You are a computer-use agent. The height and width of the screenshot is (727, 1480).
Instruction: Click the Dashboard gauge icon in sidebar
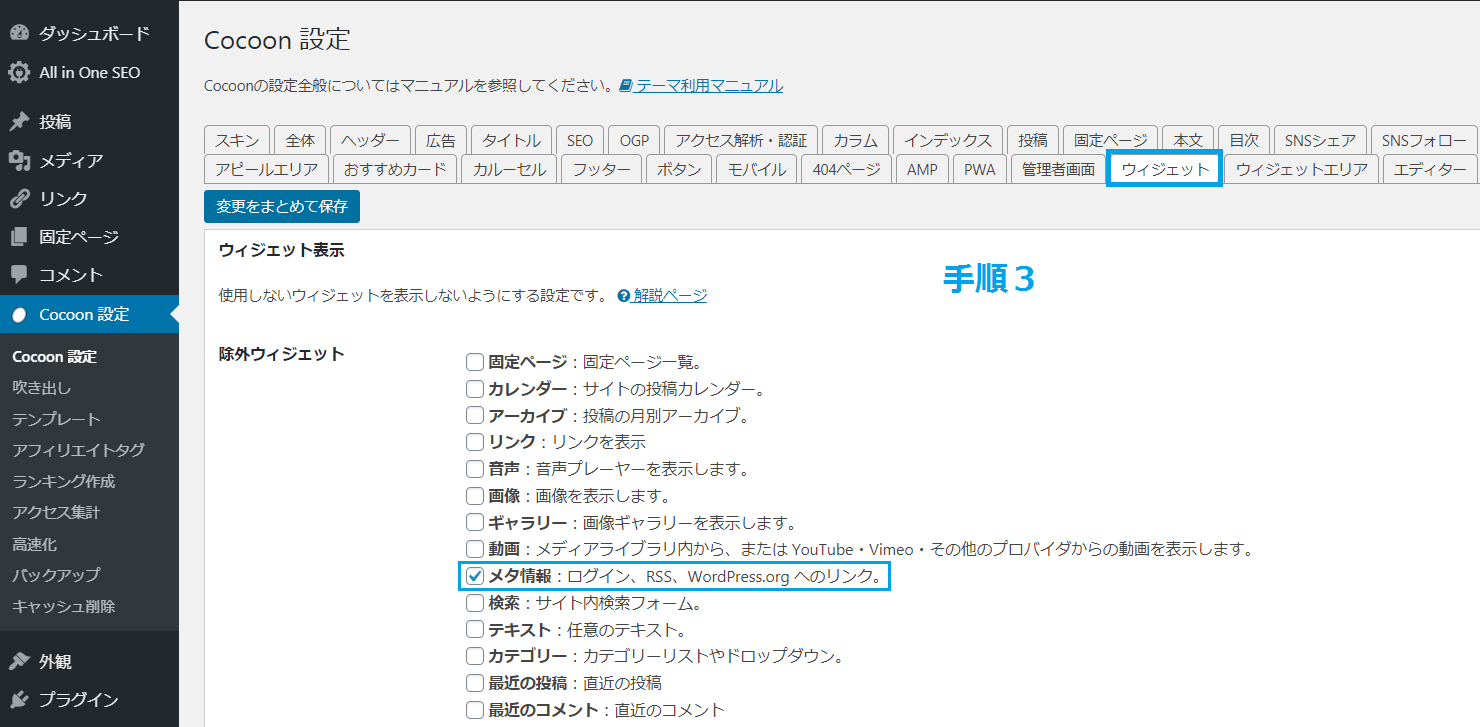pos(19,33)
